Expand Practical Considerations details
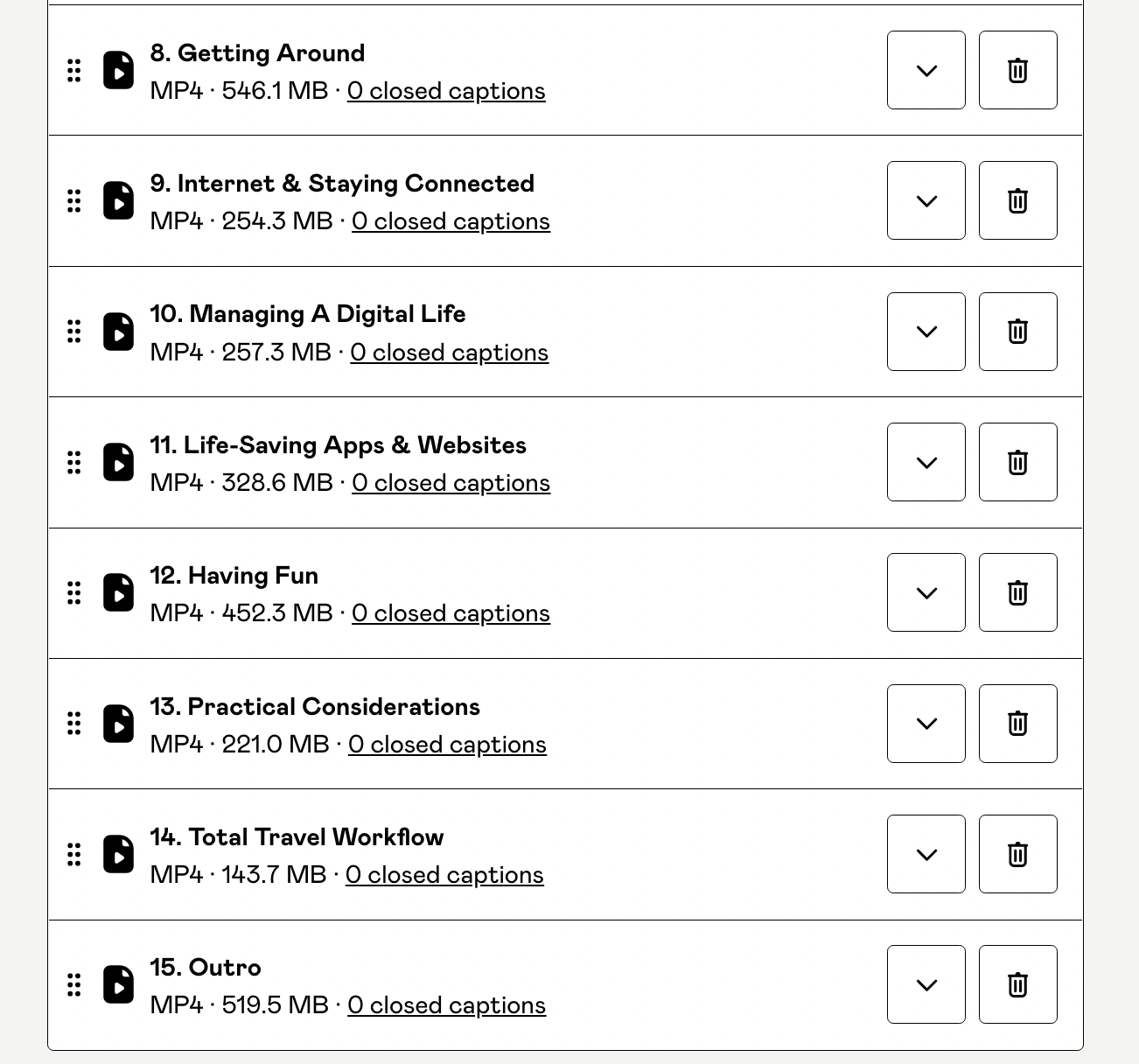 [x=926, y=724]
